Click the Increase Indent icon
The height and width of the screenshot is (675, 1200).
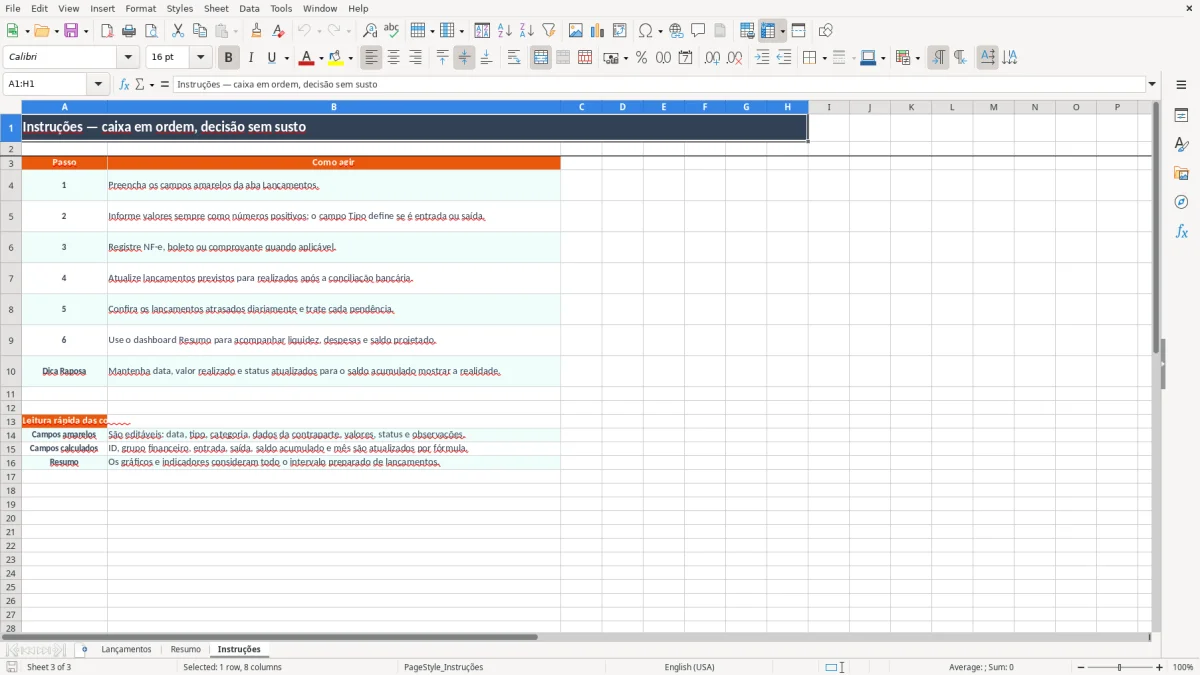coord(762,58)
